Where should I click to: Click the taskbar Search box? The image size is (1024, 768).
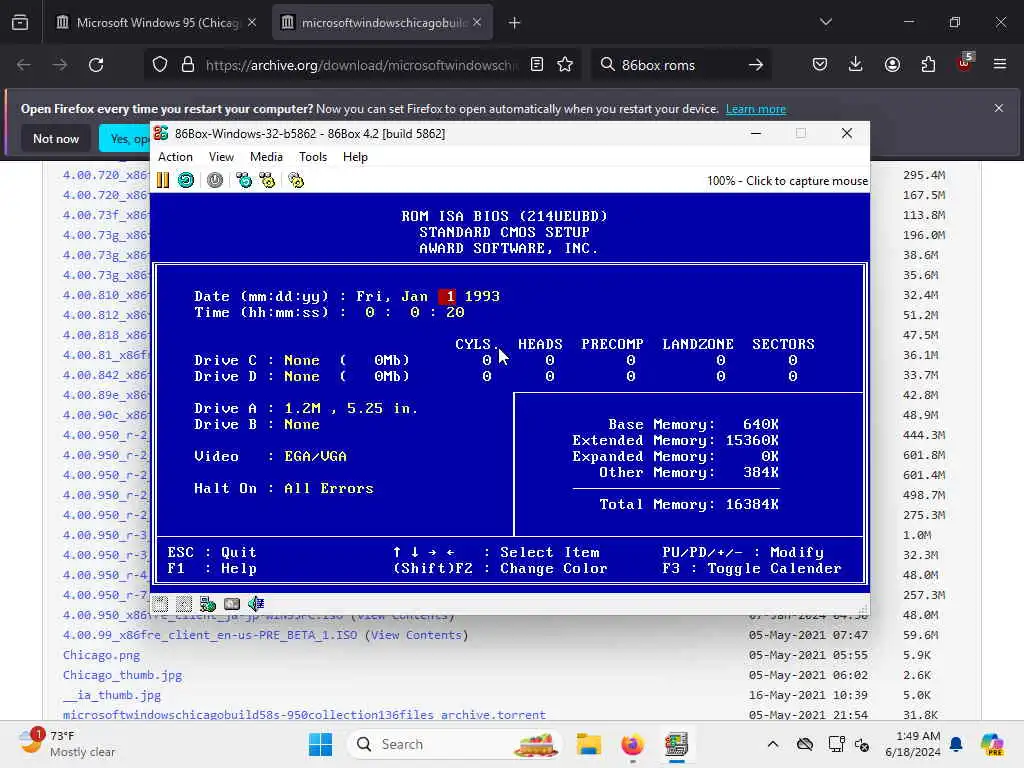pyautogui.click(x=455, y=744)
